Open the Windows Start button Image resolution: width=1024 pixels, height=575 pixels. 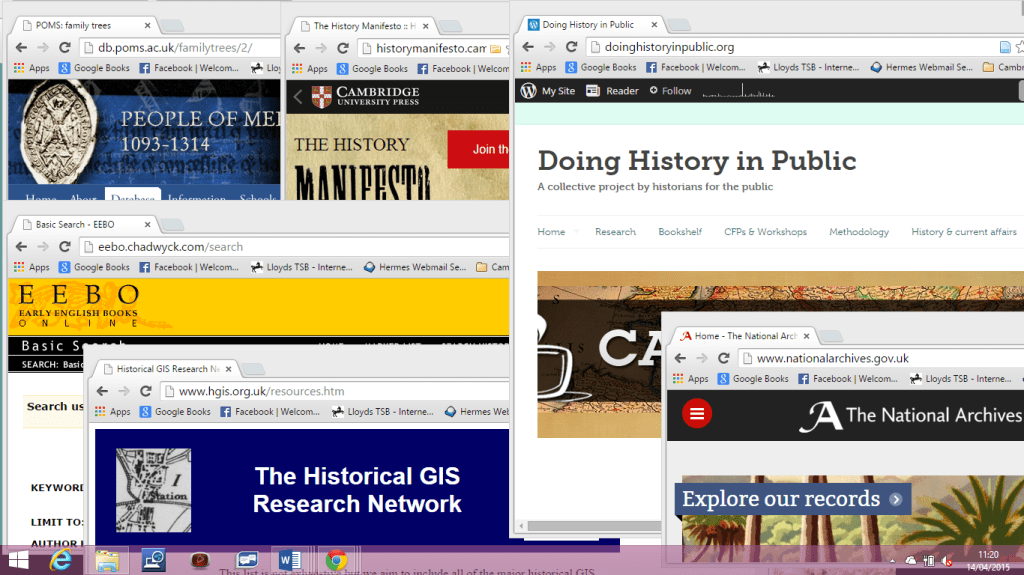click(x=18, y=561)
